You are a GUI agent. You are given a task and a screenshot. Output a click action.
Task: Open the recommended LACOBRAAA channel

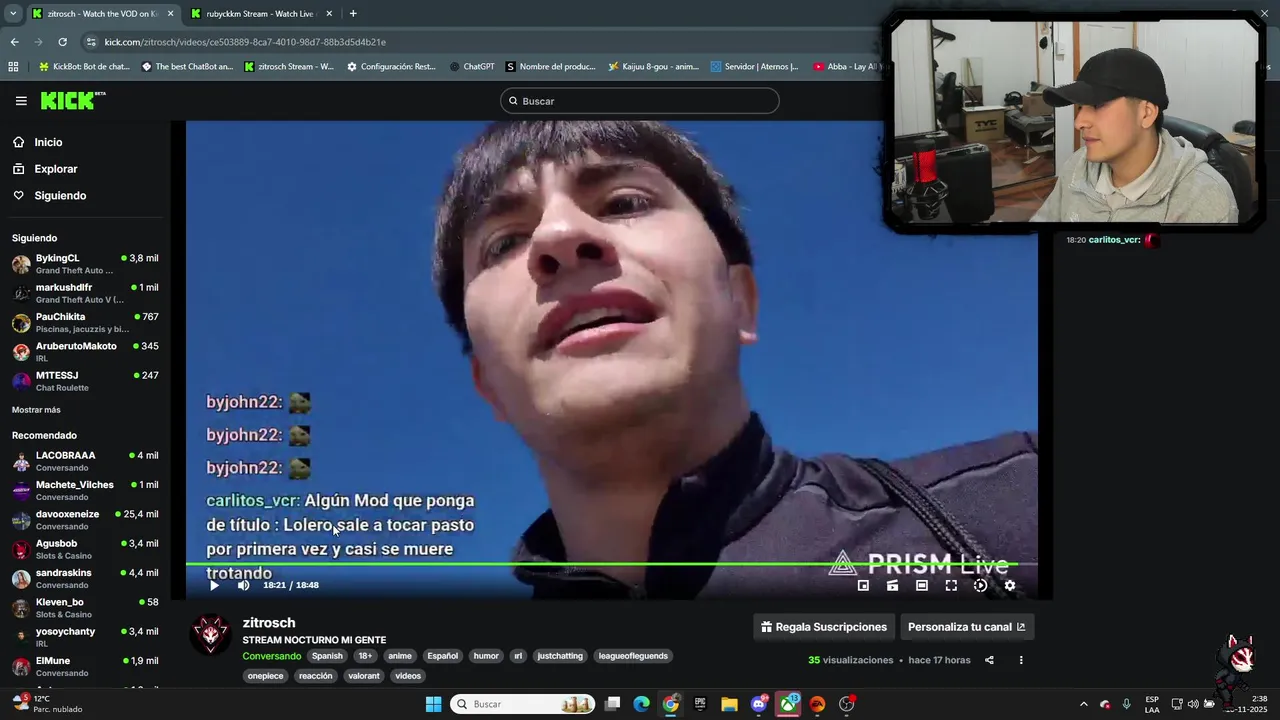tap(85, 461)
